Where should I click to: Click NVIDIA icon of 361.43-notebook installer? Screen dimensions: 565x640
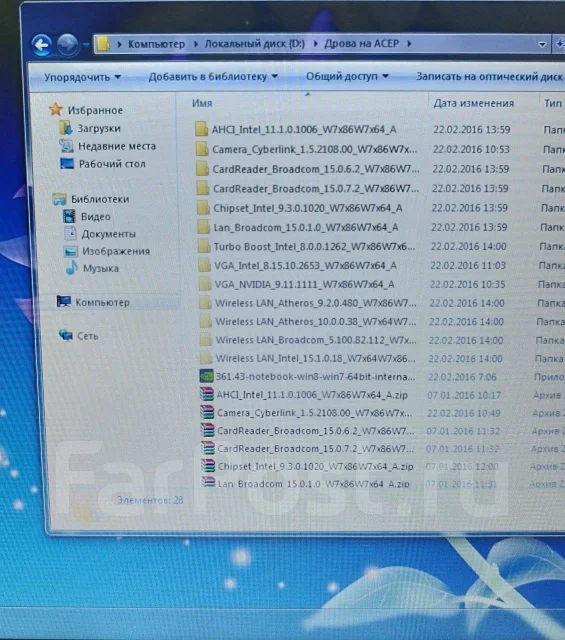click(207, 376)
